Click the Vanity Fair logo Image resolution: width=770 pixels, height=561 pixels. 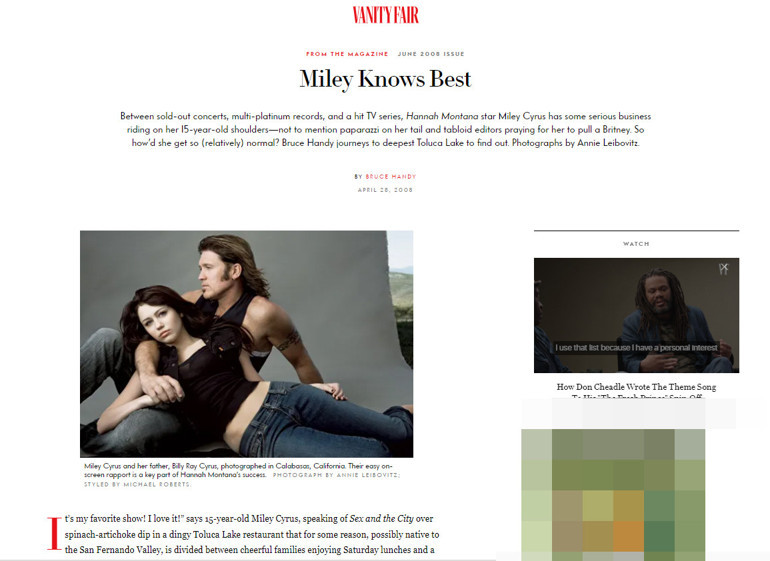pyautogui.click(x=385, y=15)
